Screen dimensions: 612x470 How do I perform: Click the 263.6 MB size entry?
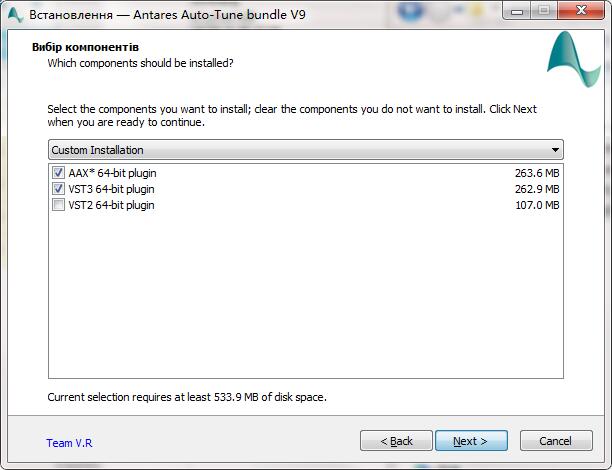pyautogui.click(x=537, y=173)
